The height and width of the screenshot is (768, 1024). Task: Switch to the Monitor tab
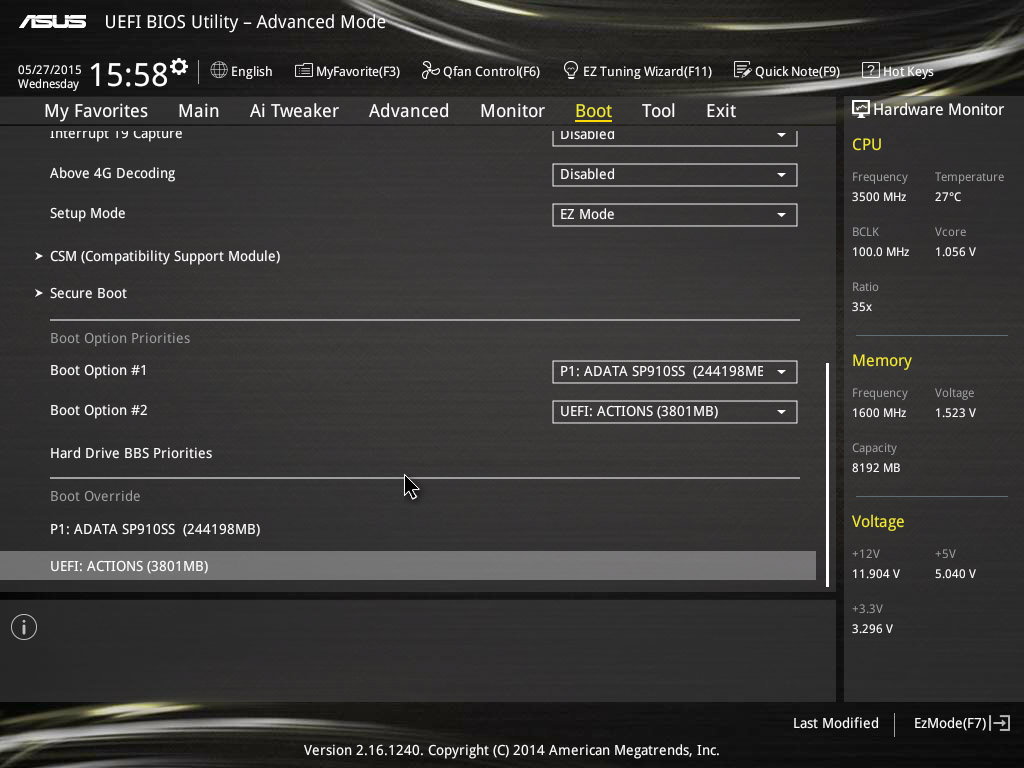[x=513, y=111]
